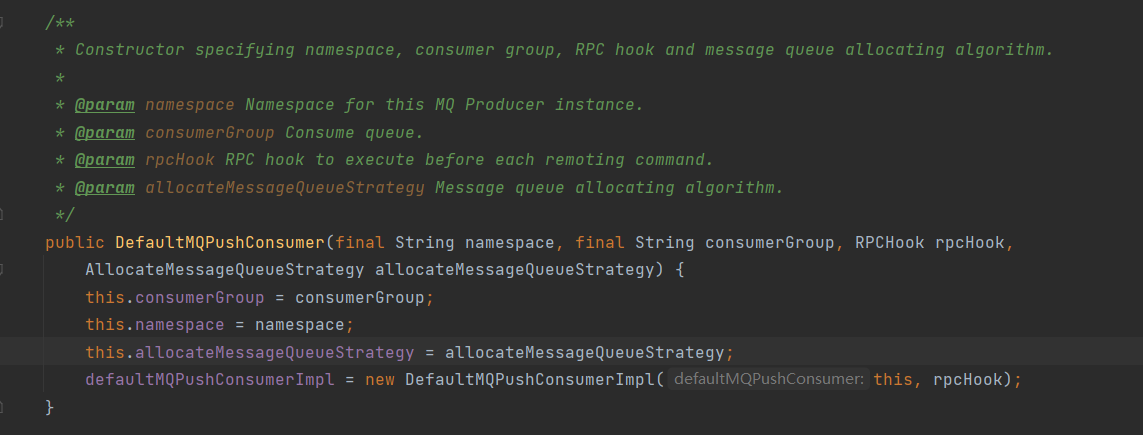1143x435 pixels.
Task: Click the 'Constructor specifying namespace' comment line
Action: (560, 49)
